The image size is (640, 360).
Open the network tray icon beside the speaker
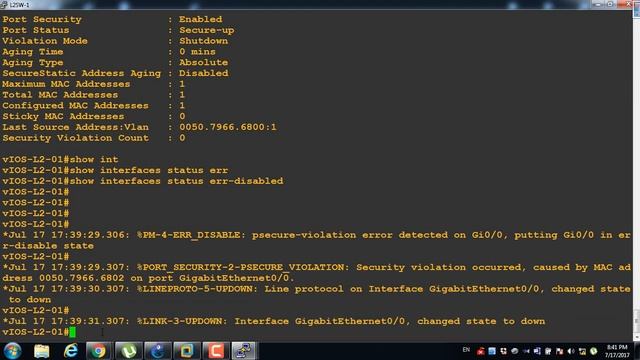point(582,351)
